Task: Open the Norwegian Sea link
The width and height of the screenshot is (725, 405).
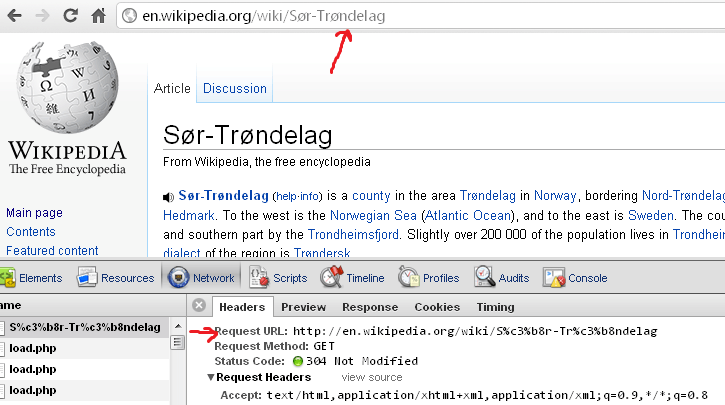Action: click(x=373, y=215)
